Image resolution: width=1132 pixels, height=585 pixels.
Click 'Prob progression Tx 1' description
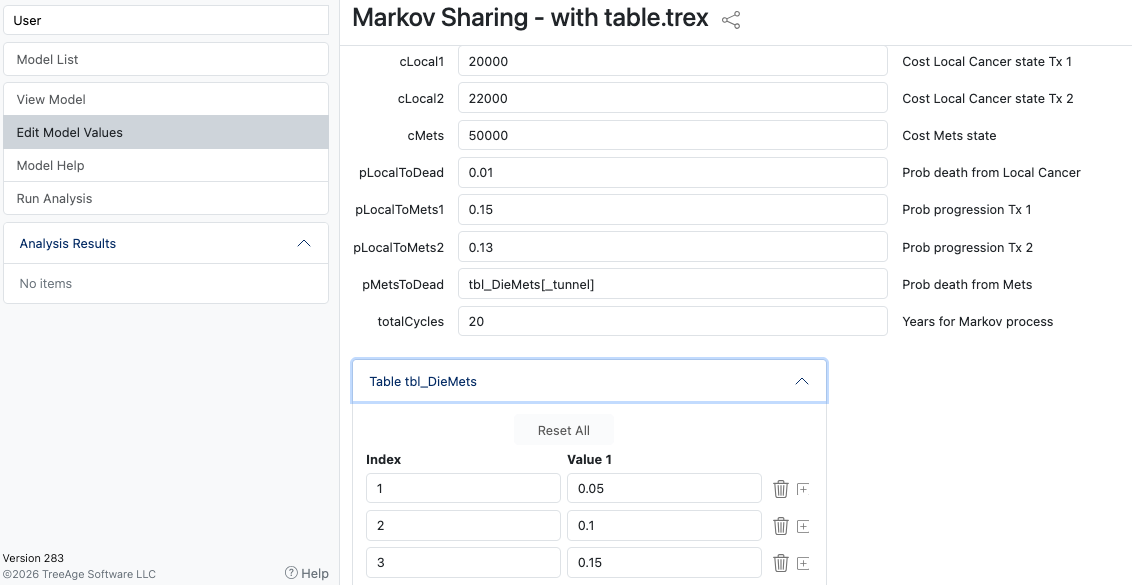[x=967, y=209]
